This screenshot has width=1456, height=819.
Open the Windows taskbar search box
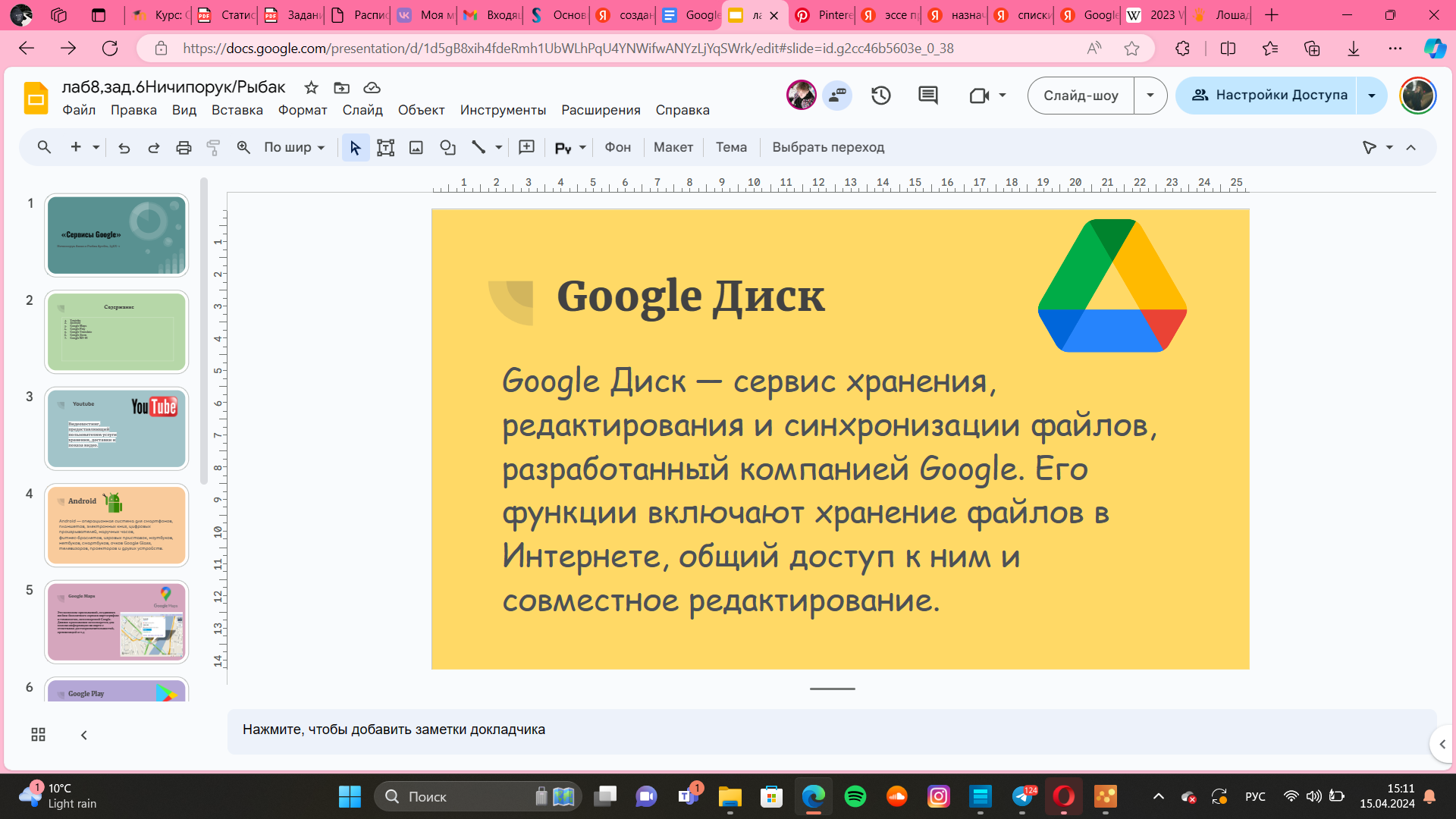pyautogui.click(x=478, y=796)
